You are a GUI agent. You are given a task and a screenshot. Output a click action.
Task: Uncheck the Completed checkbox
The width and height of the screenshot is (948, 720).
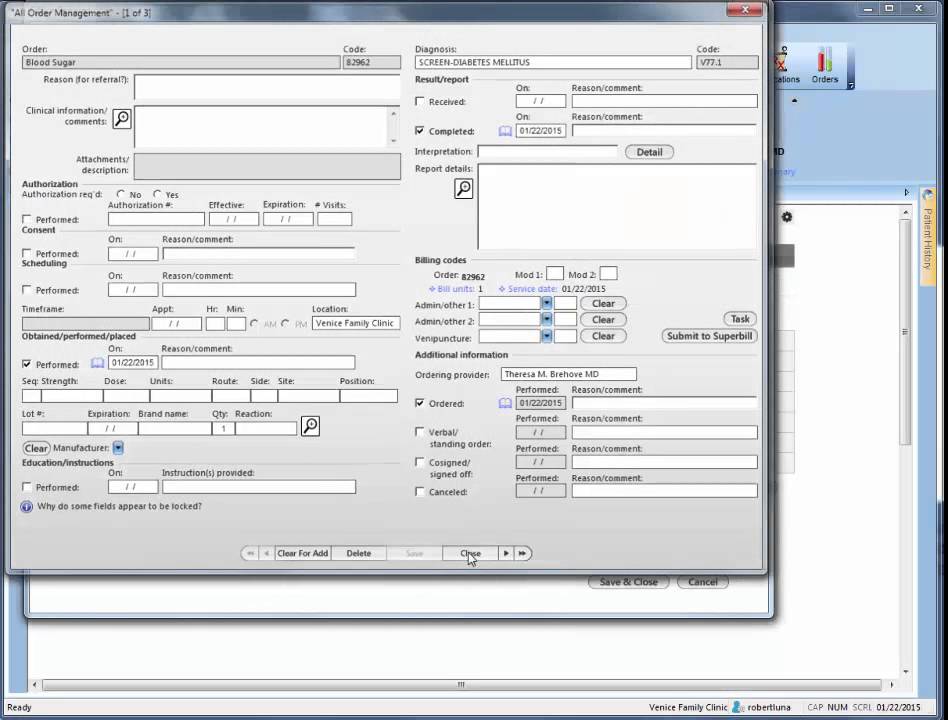click(420, 131)
